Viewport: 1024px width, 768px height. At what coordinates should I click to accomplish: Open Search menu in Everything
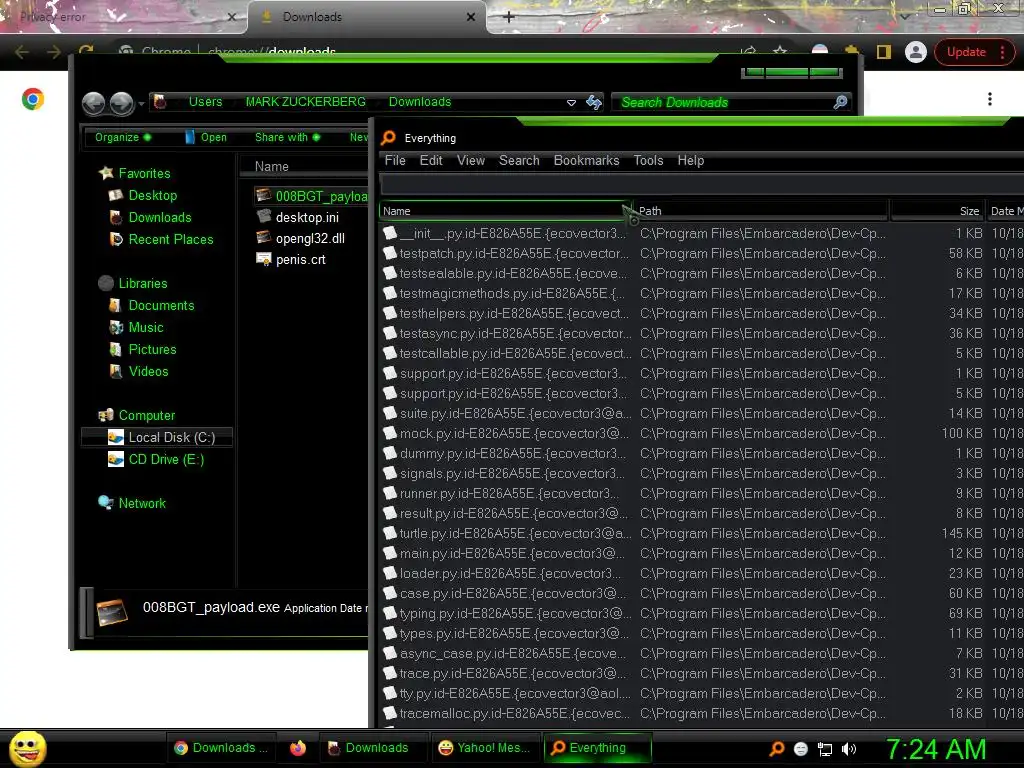tap(519, 161)
